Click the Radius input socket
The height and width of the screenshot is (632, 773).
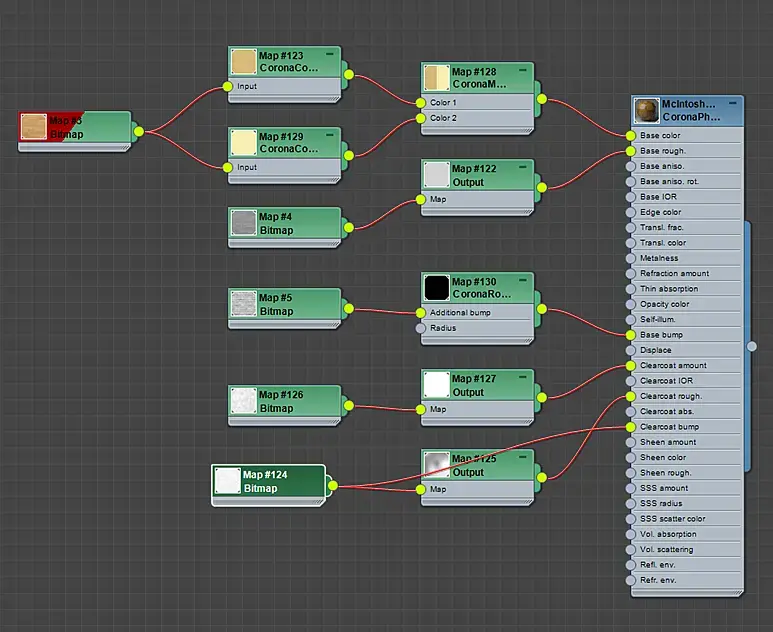pyautogui.click(x=421, y=328)
